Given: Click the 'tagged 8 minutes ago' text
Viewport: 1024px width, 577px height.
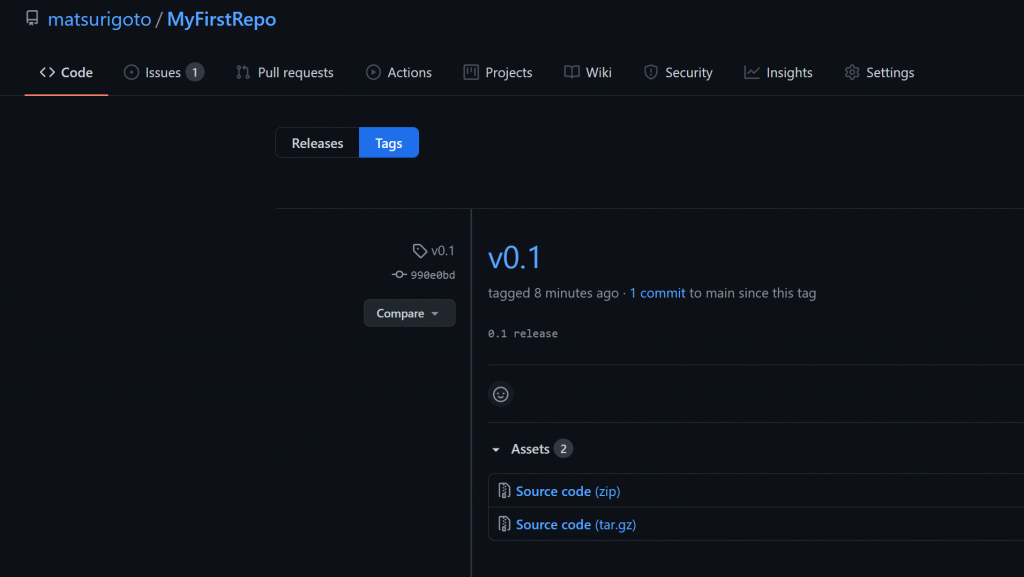Looking at the screenshot, I should (x=553, y=293).
